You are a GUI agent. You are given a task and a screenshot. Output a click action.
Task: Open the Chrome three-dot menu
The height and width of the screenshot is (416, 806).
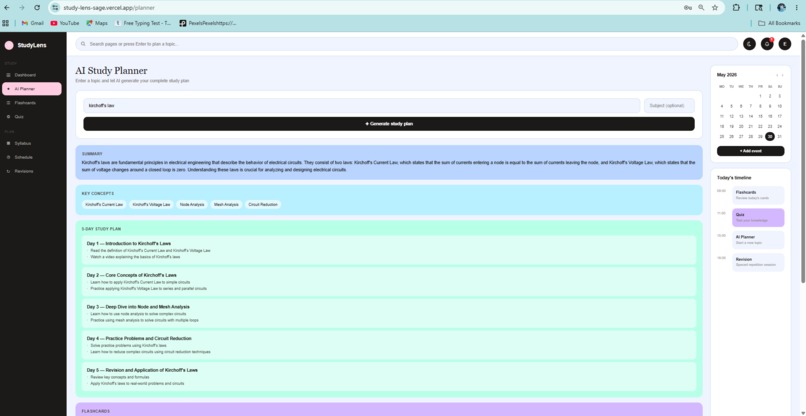tap(796, 8)
